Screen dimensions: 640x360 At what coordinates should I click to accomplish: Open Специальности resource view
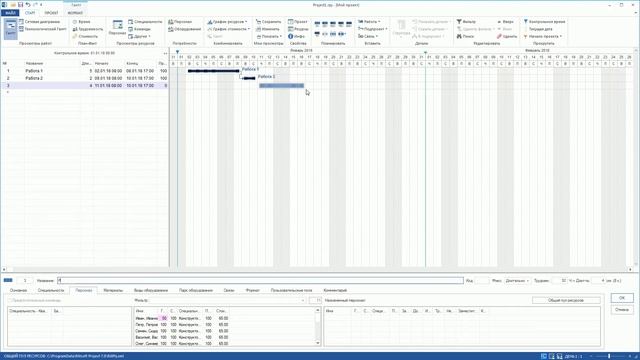click(145, 22)
